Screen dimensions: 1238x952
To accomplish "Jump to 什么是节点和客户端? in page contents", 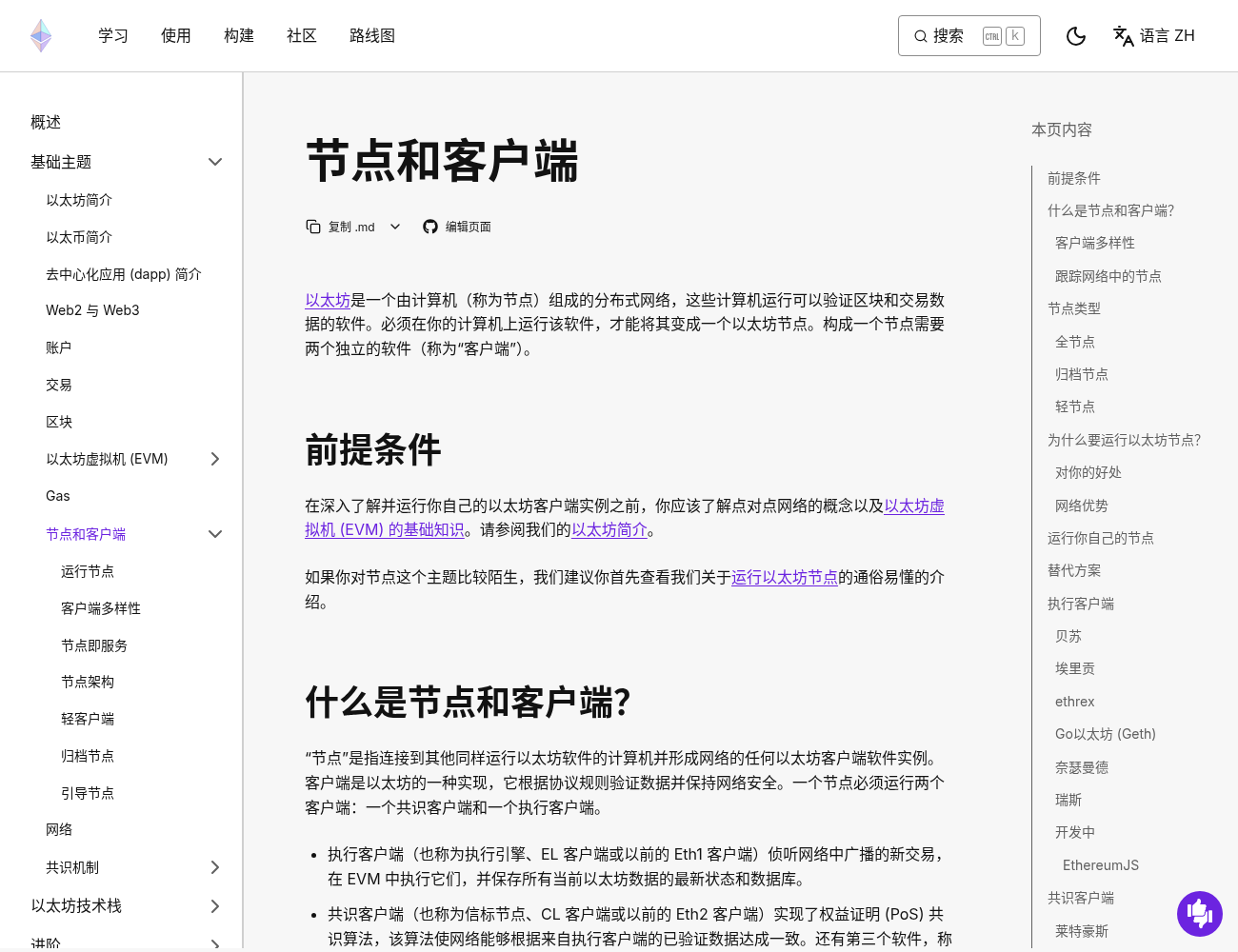I will pyautogui.click(x=1111, y=210).
